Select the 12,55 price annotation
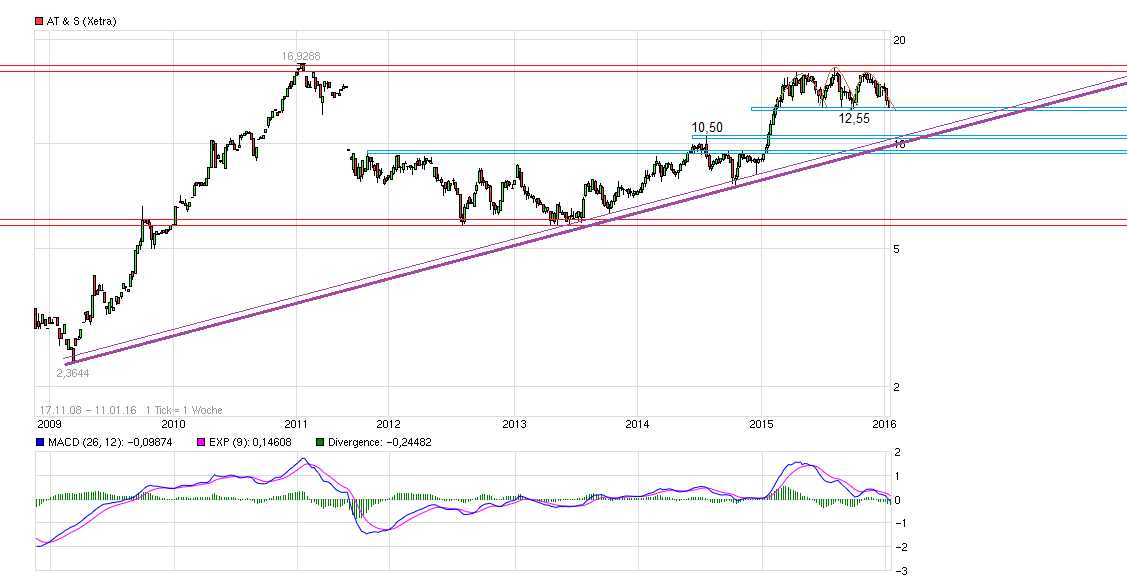1127x582 pixels. pyautogui.click(x=855, y=117)
